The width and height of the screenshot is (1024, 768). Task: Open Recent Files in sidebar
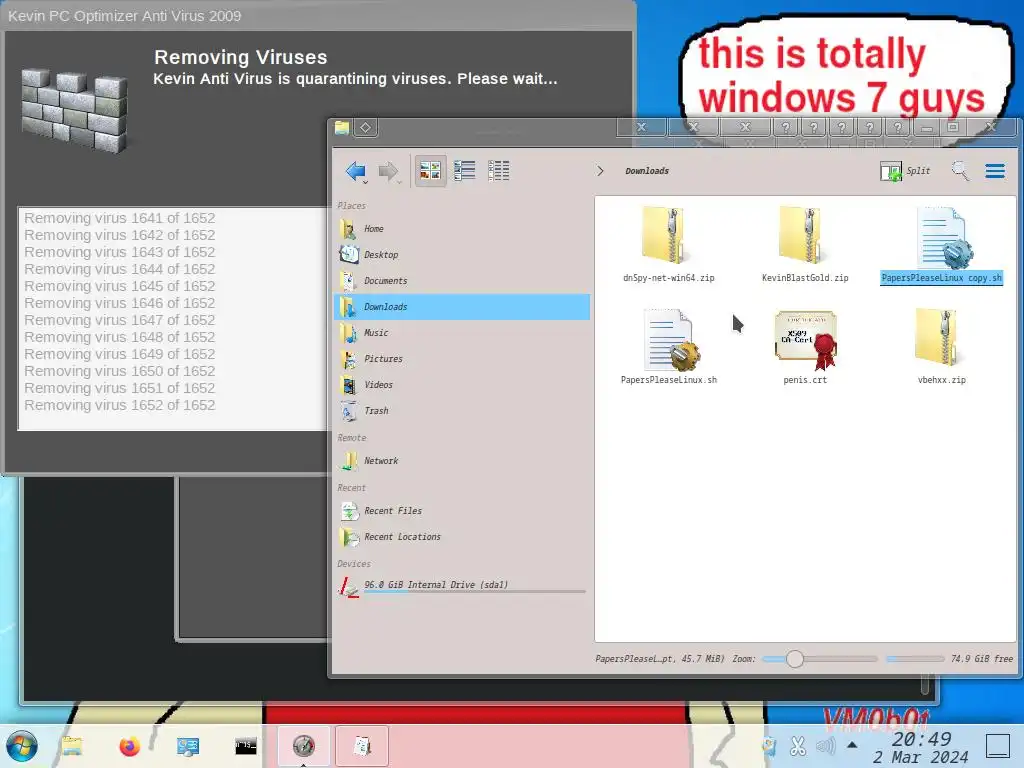(x=464, y=511)
